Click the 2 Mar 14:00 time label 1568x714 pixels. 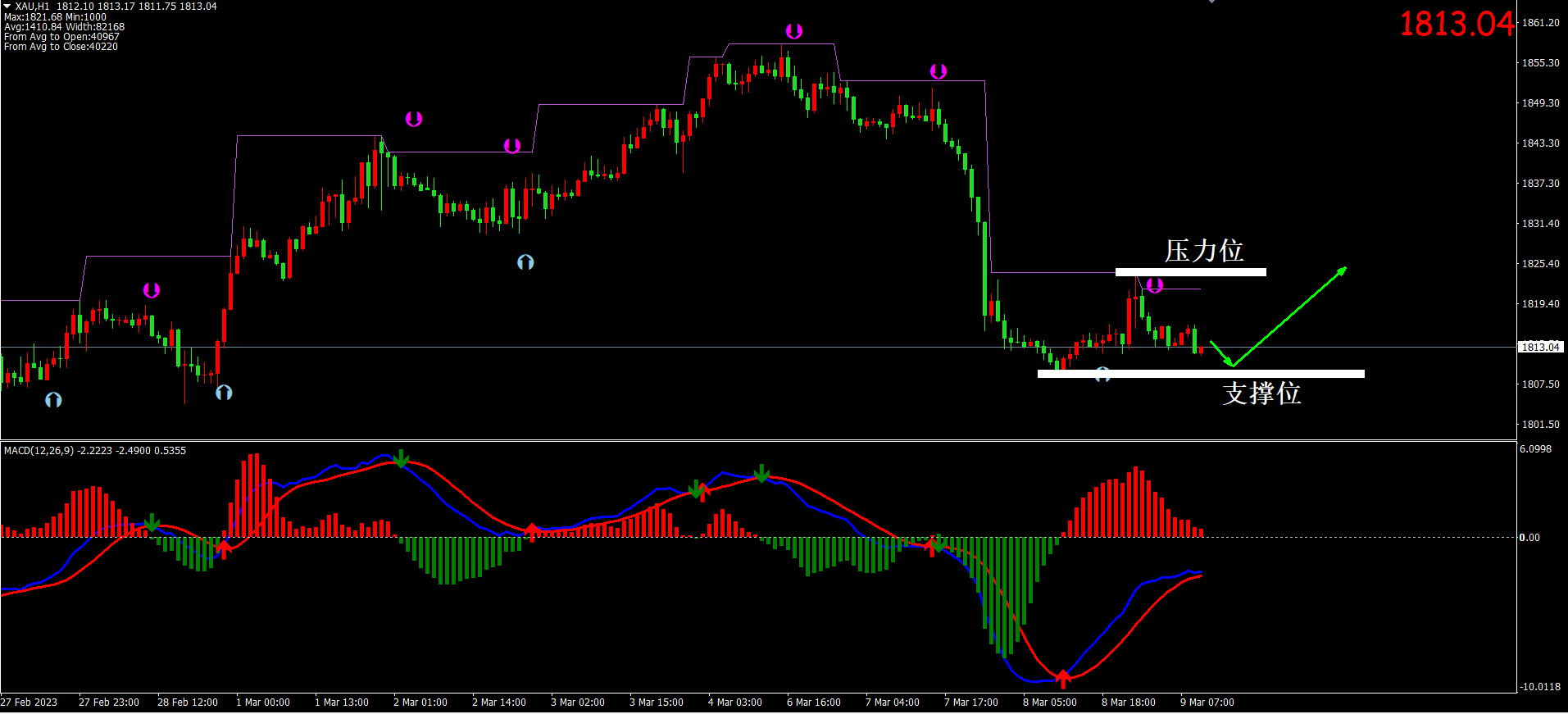[x=499, y=703]
